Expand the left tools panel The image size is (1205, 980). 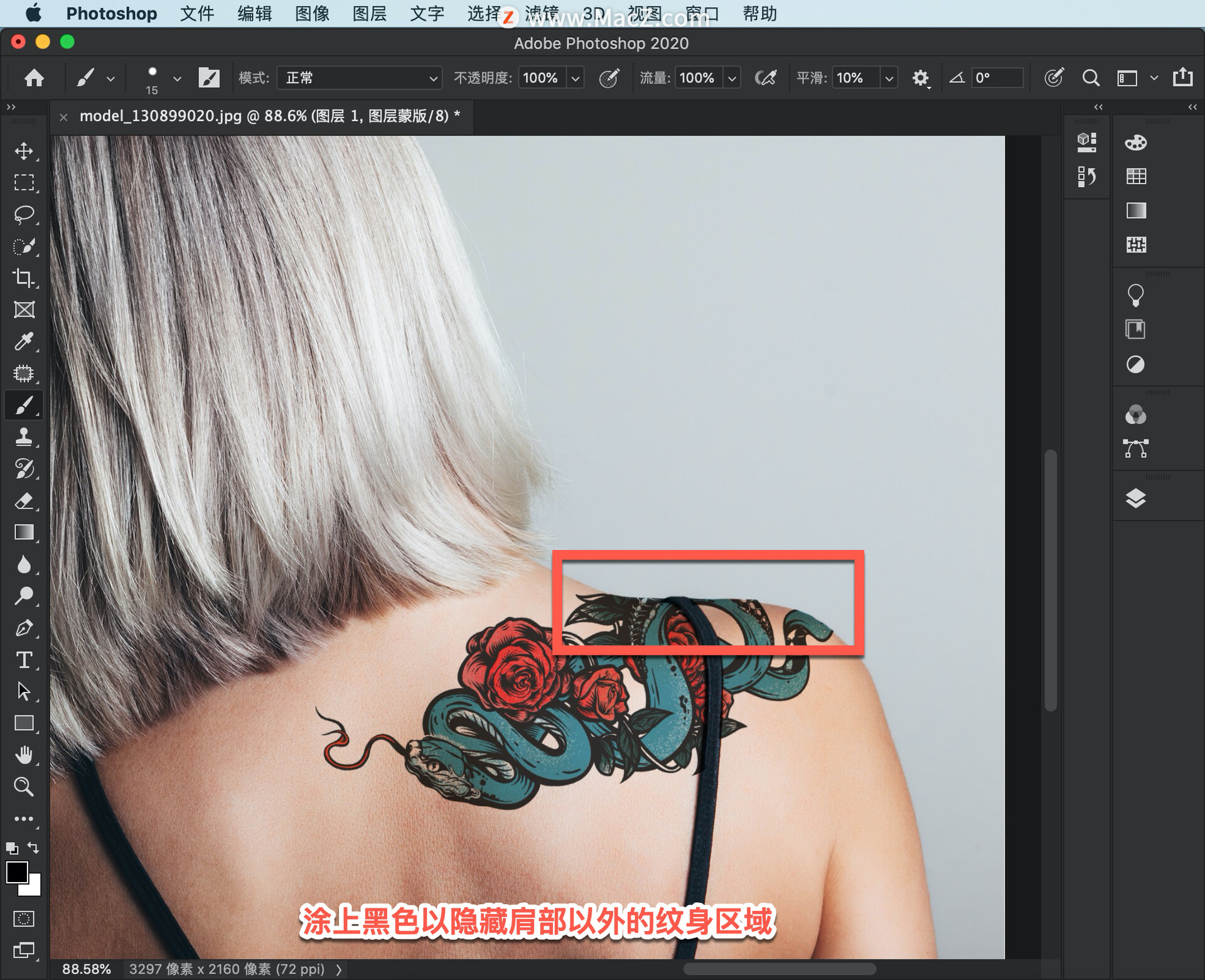click(x=11, y=107)
